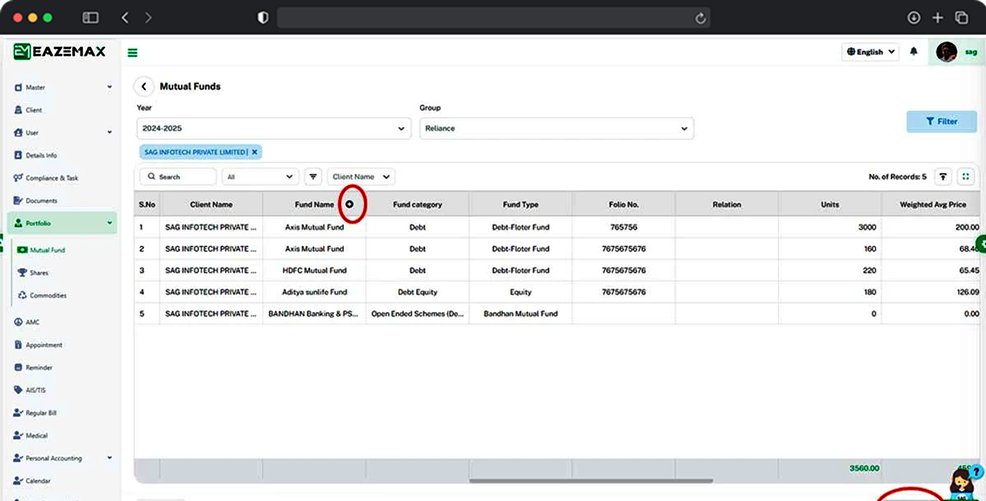Open a new browser tab
Viewport: 986px width, 501px height.
point(938,18)
